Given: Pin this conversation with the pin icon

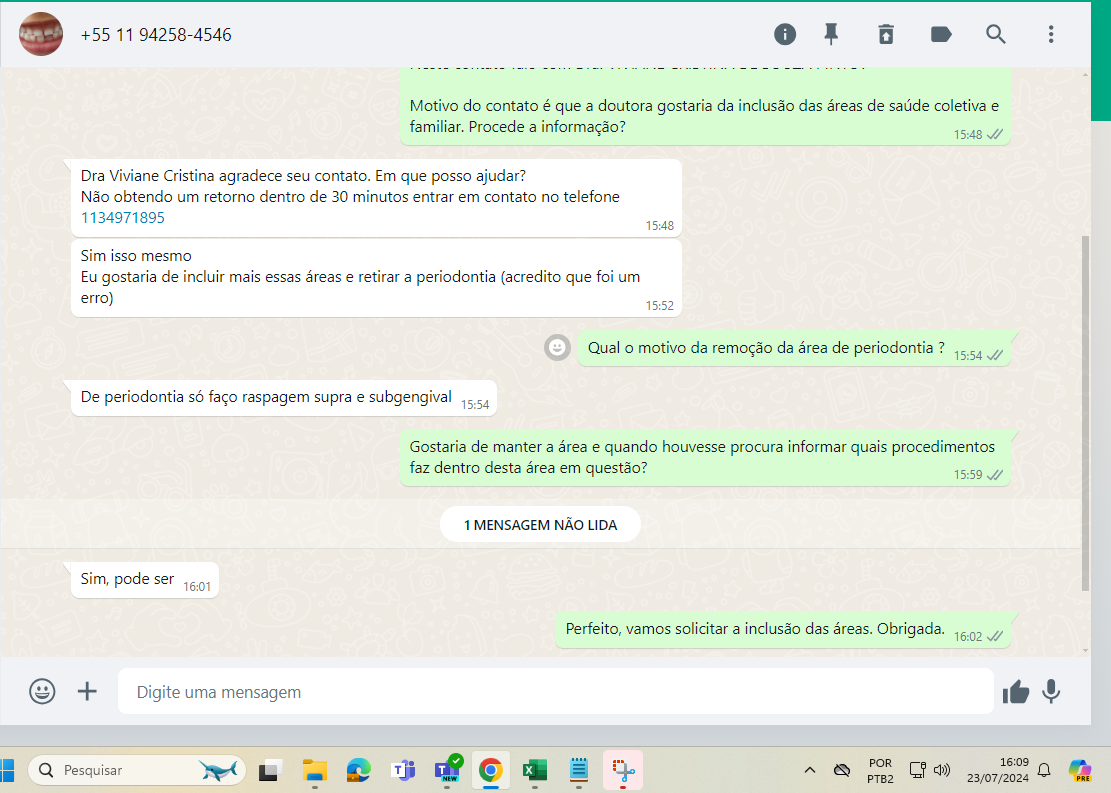Looking at the screenshot, I should click(x=831, y=34).
